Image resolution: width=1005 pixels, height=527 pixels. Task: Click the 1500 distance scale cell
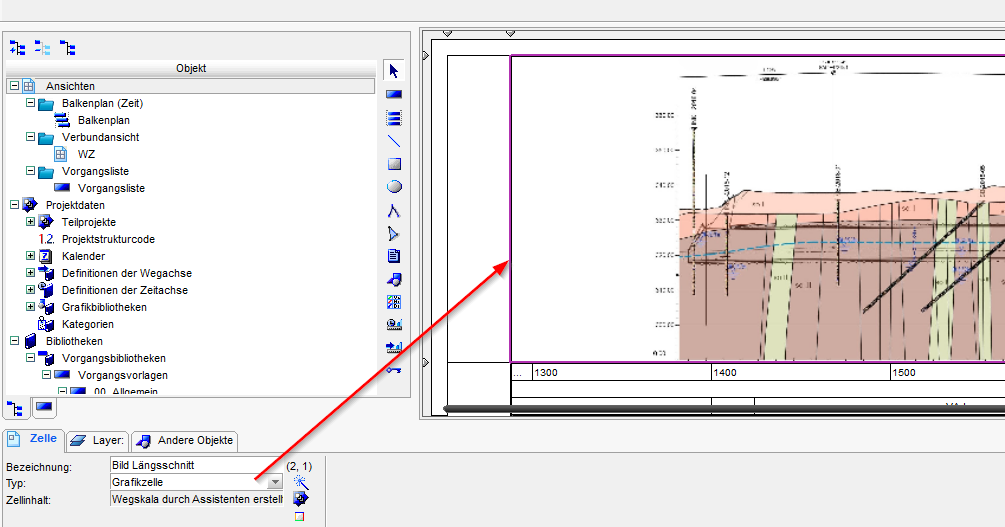(x=948, y=372)
